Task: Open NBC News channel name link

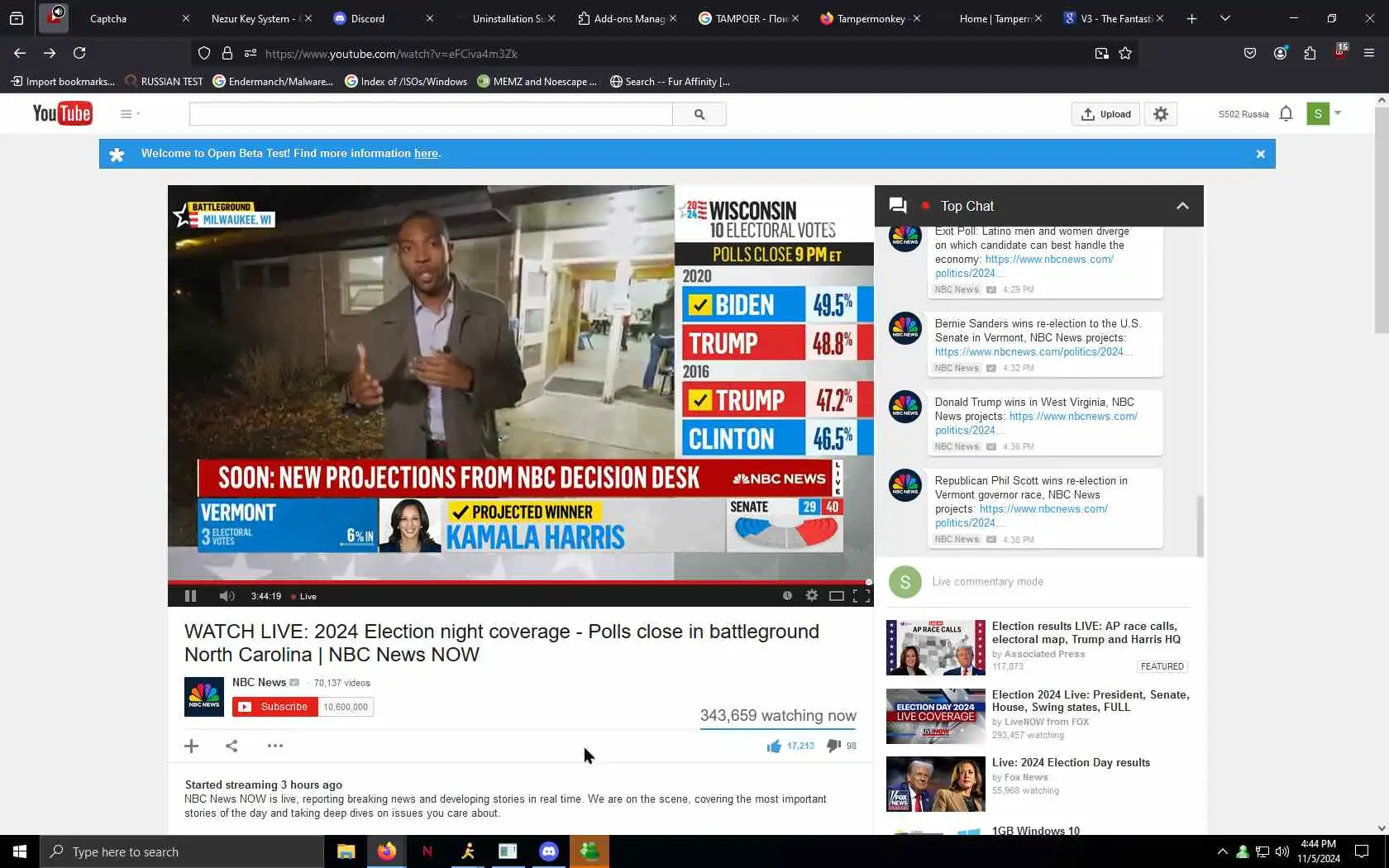Action: 259,682
